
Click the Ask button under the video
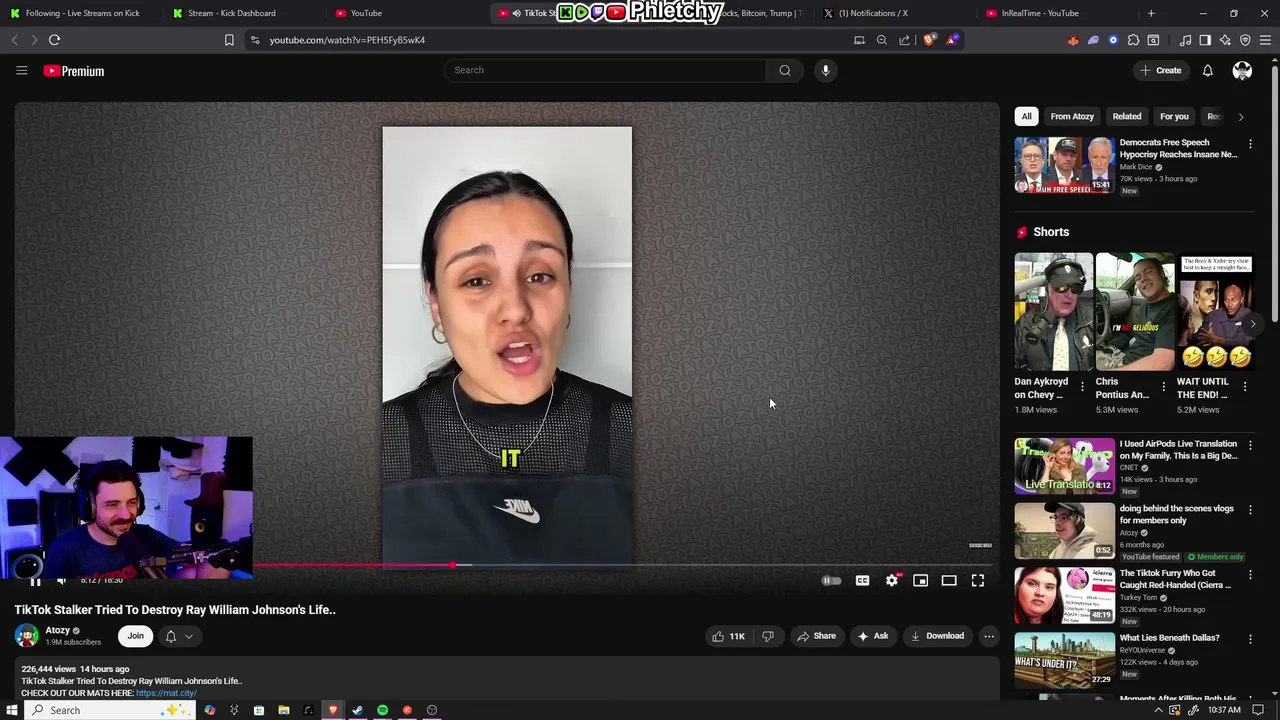[872, 636]
